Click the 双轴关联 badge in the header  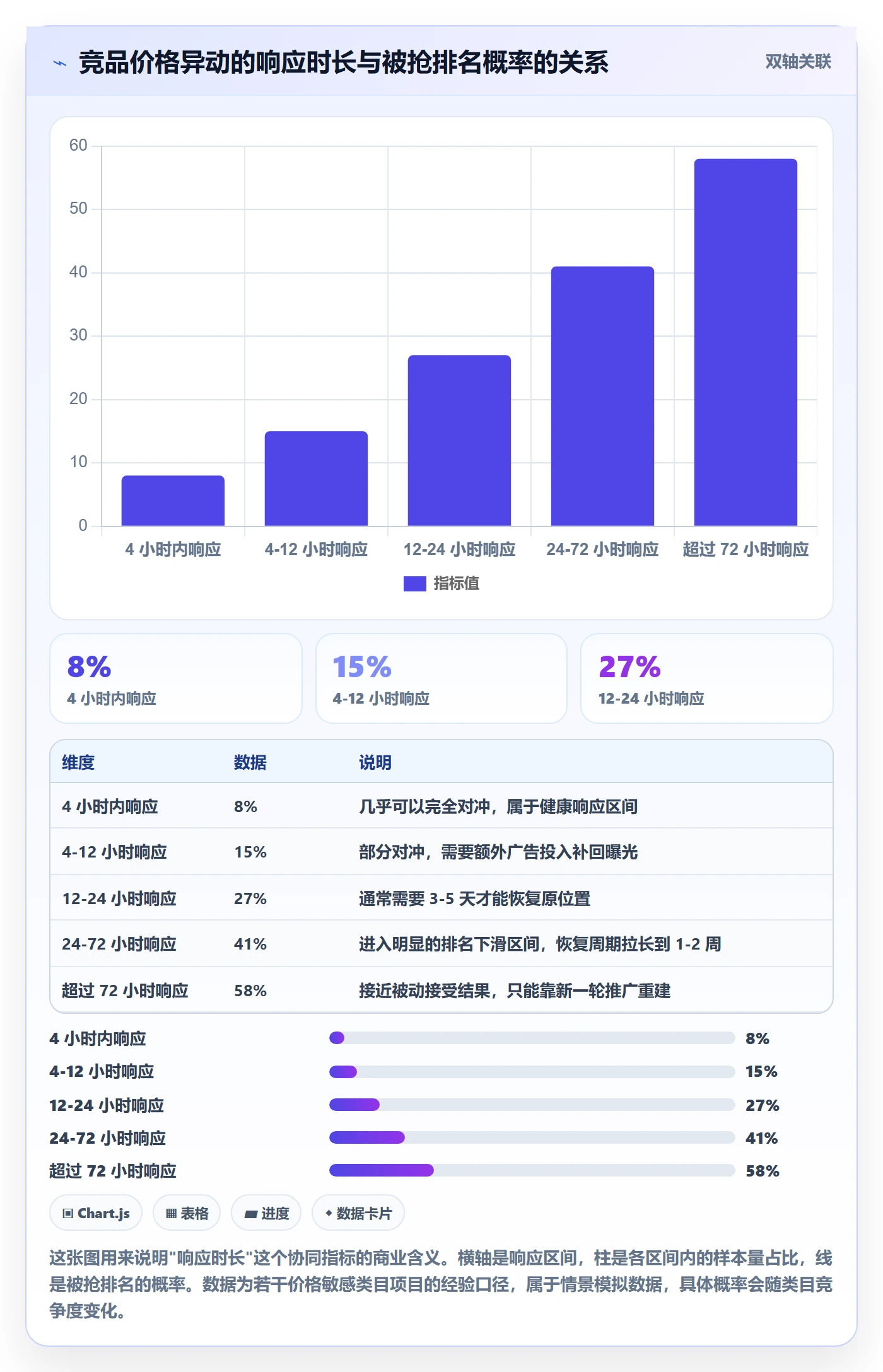(798, 62)
